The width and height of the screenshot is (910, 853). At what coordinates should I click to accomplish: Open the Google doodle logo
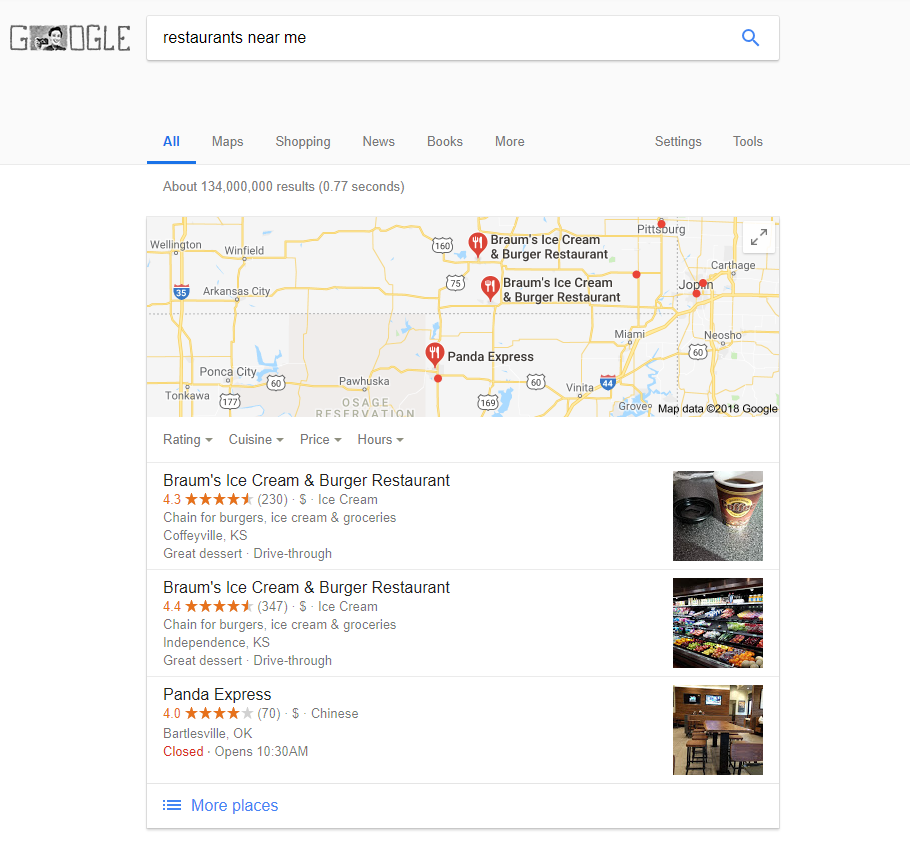click(70, 38)
